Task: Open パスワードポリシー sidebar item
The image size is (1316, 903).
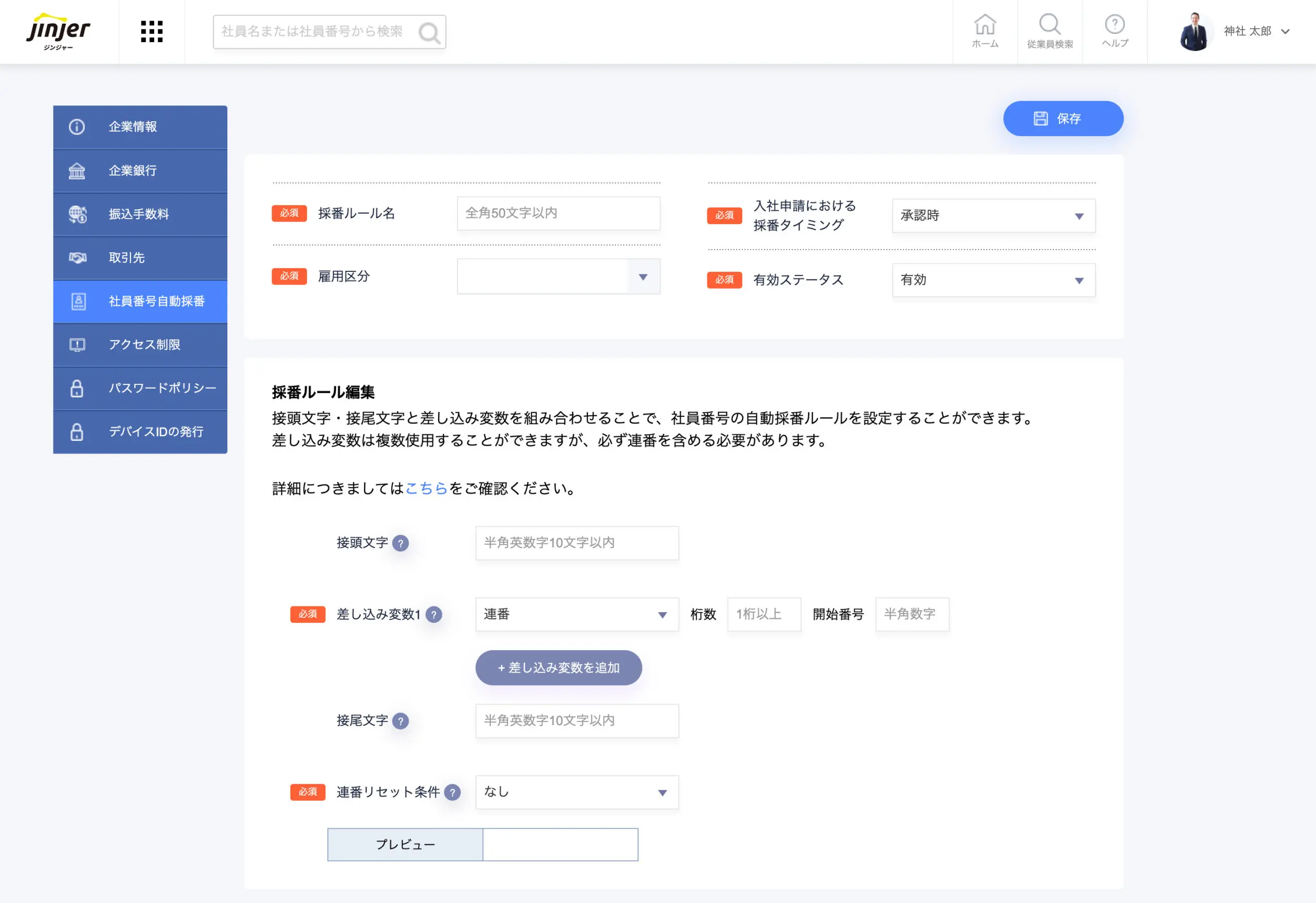Action: 140,389
